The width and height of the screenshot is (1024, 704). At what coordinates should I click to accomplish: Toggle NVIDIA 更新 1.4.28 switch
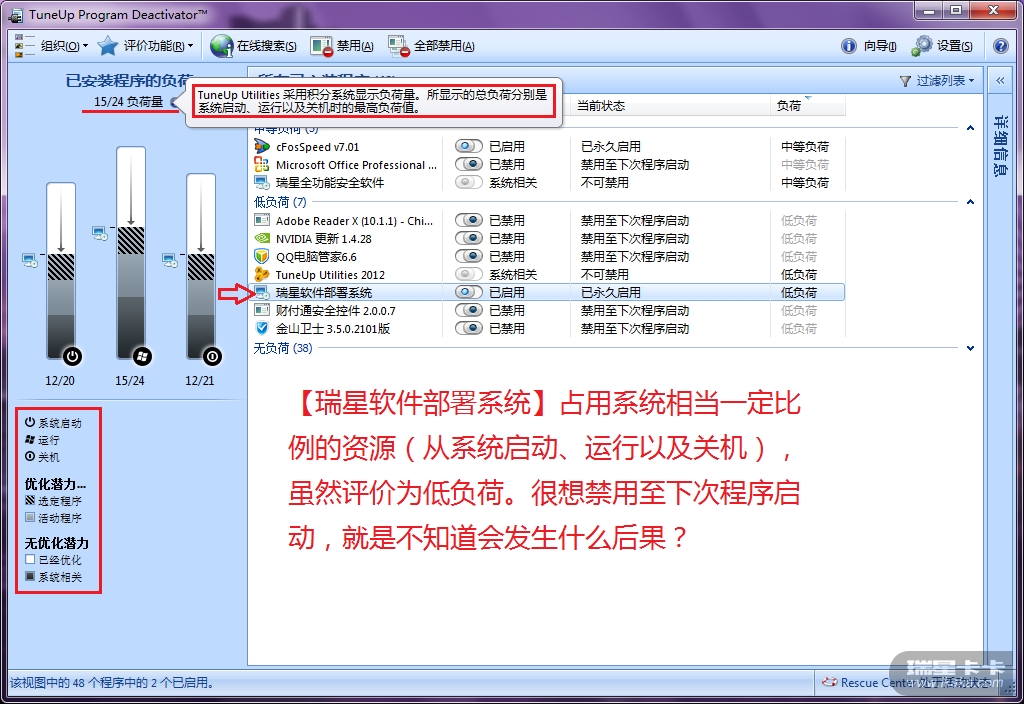tap(469, 238)
